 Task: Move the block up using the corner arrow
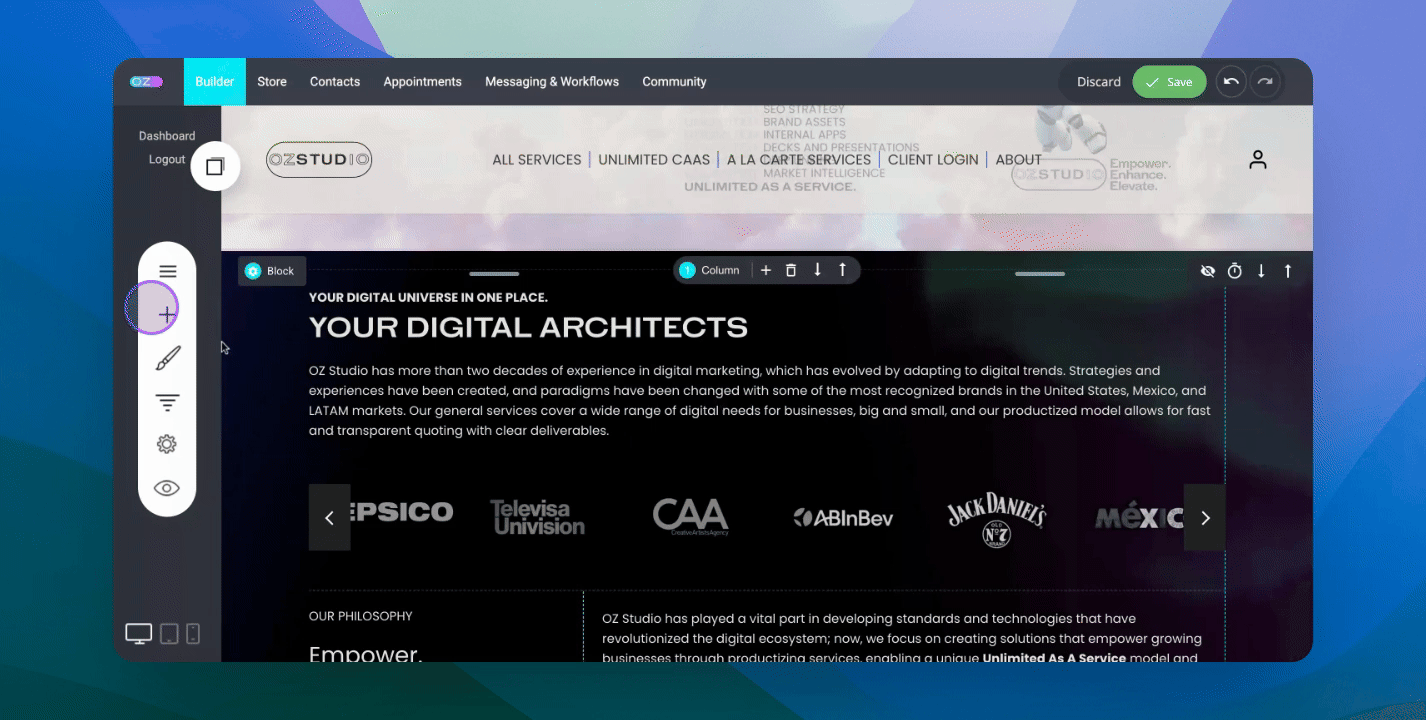(1288, 271)
